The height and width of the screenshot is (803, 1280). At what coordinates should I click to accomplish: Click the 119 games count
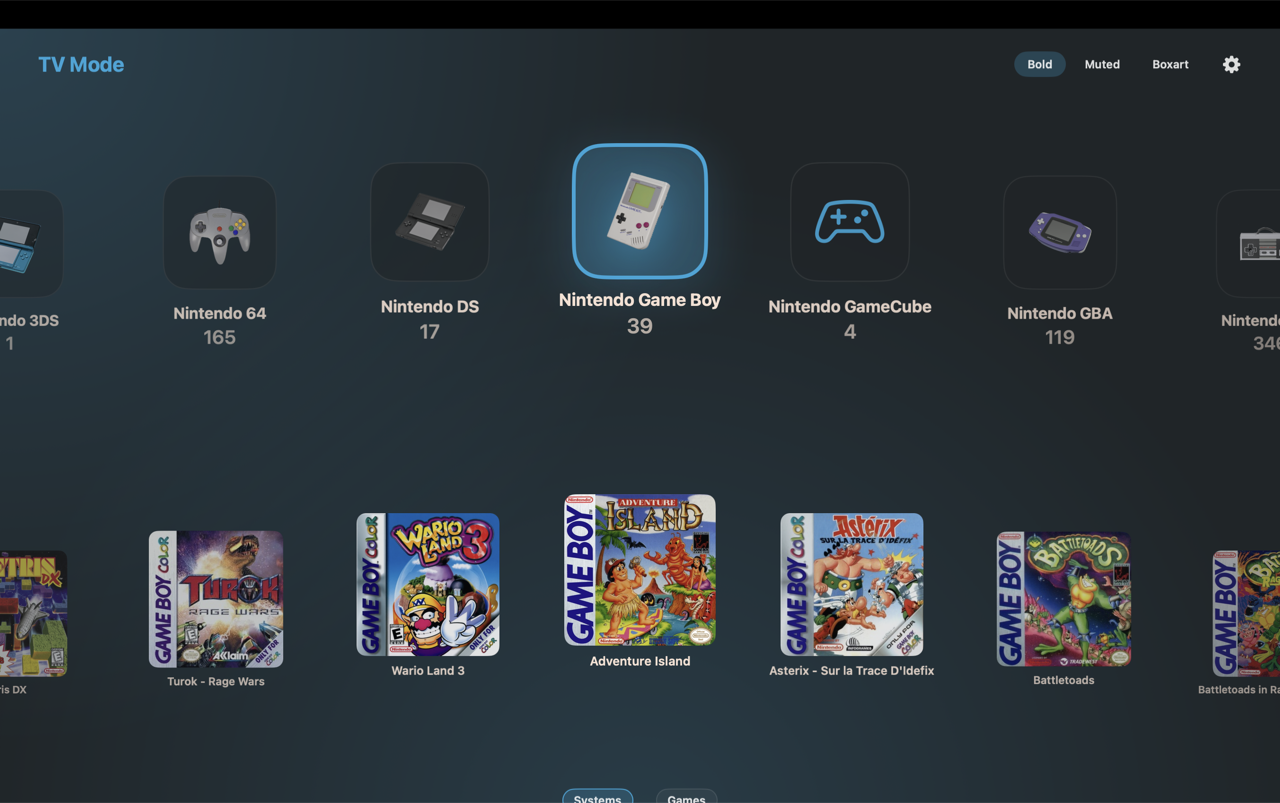[x=1060, y=338]
